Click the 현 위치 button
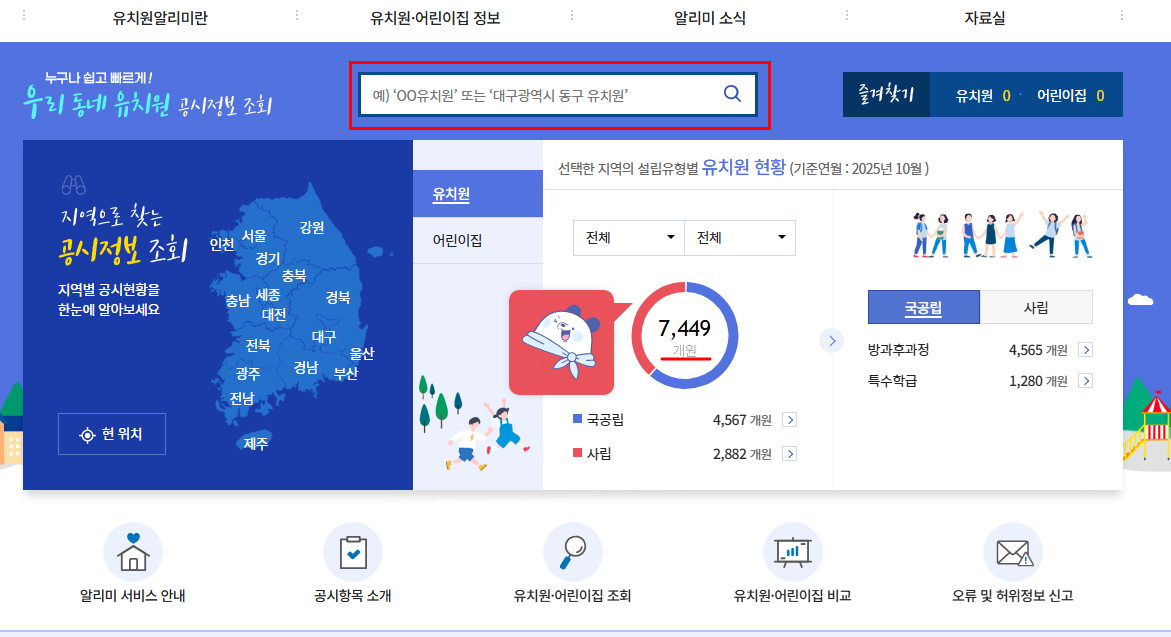This screenshot has width=1171, height=637. tap(110, 433)
